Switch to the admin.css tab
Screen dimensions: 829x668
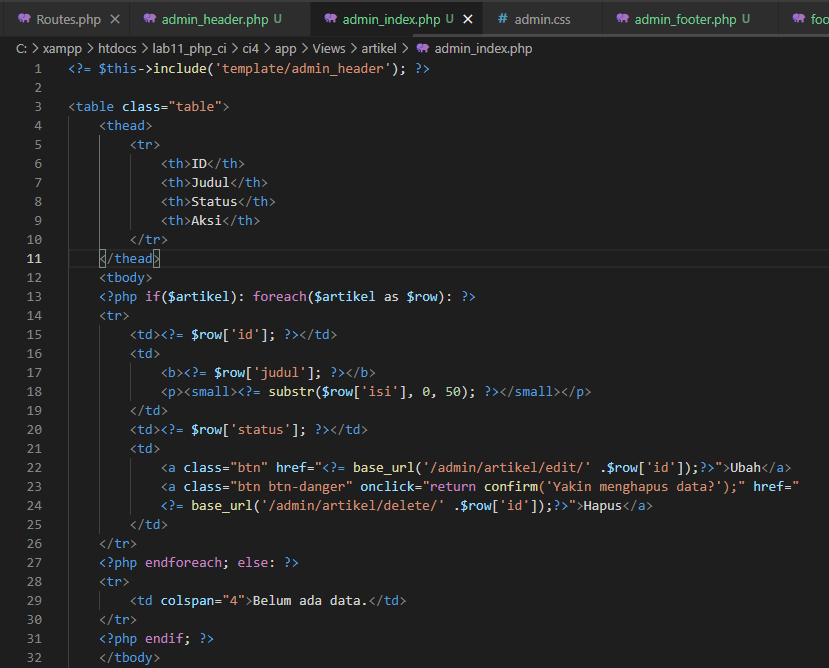tap(545, 18)
